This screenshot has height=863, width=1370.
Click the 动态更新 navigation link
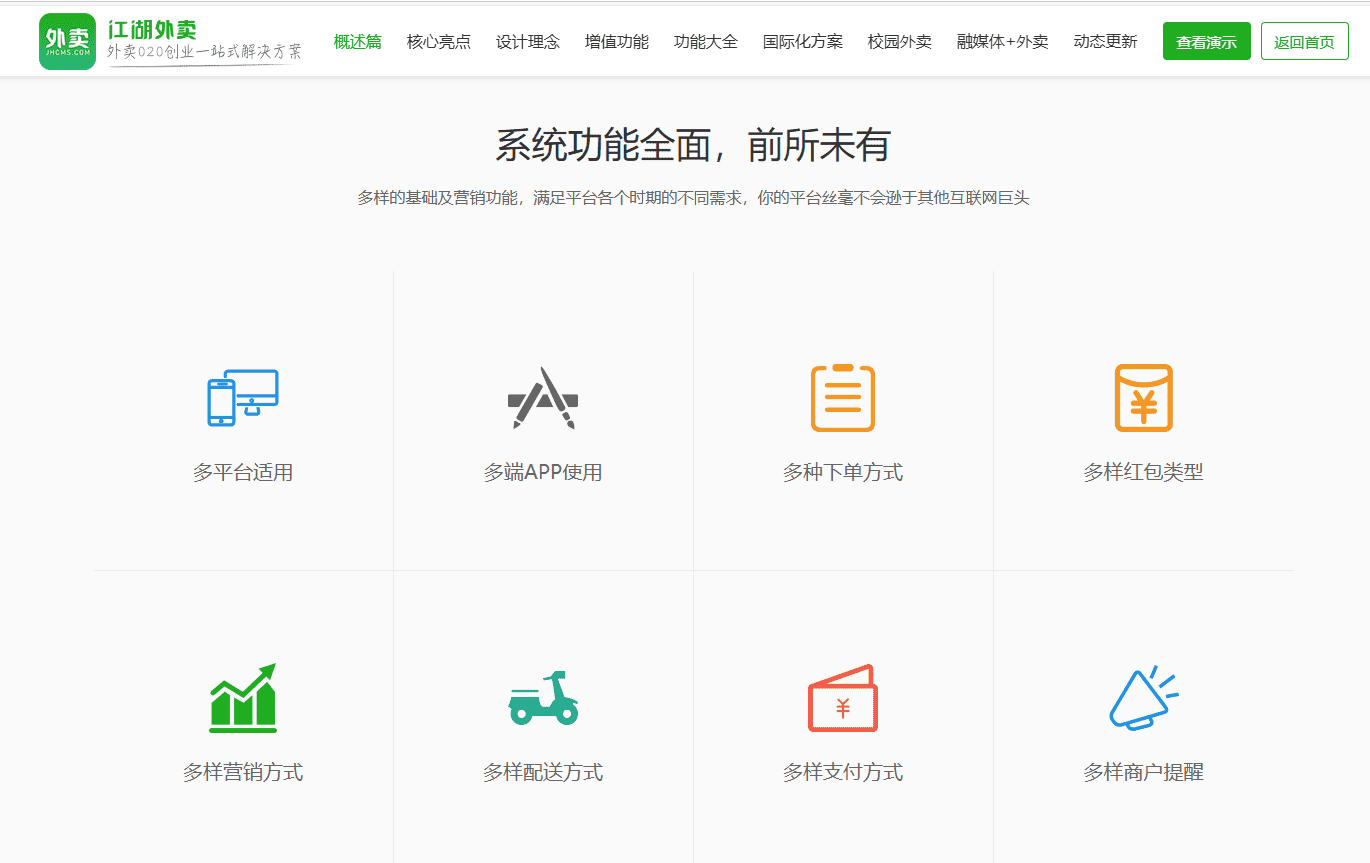(1105, 42)
